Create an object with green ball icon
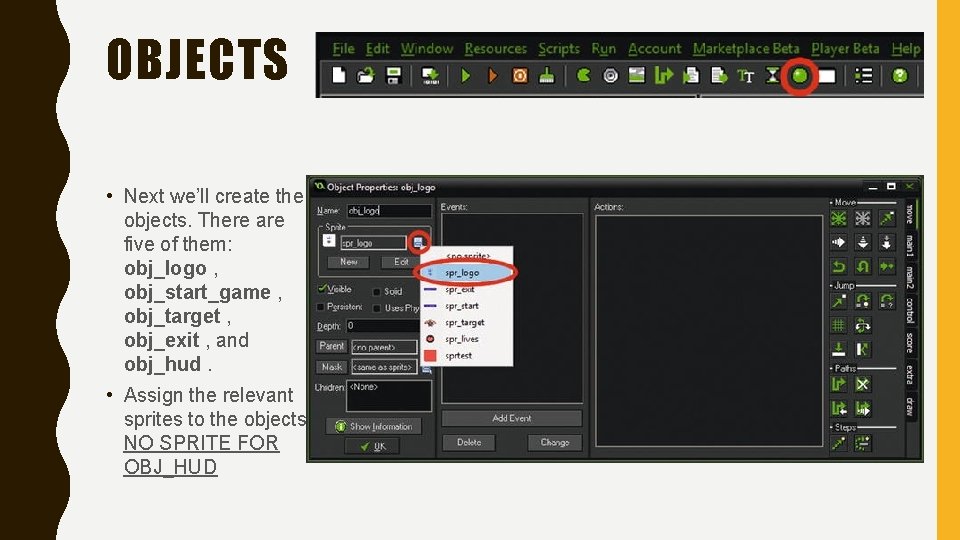Viewport: 960px width, 540px height. click(x=800, y=76)
